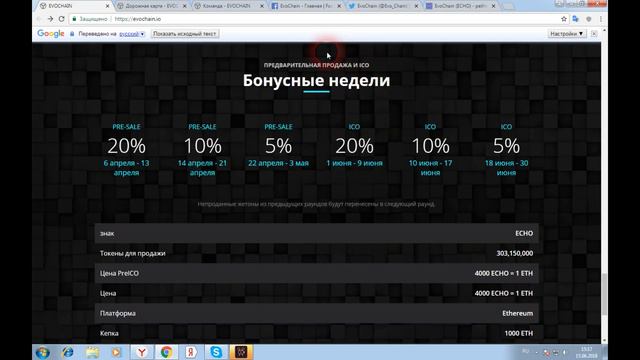Open the Windows Start menu
Screen dimensions: 640x360
tap(42, 352)
